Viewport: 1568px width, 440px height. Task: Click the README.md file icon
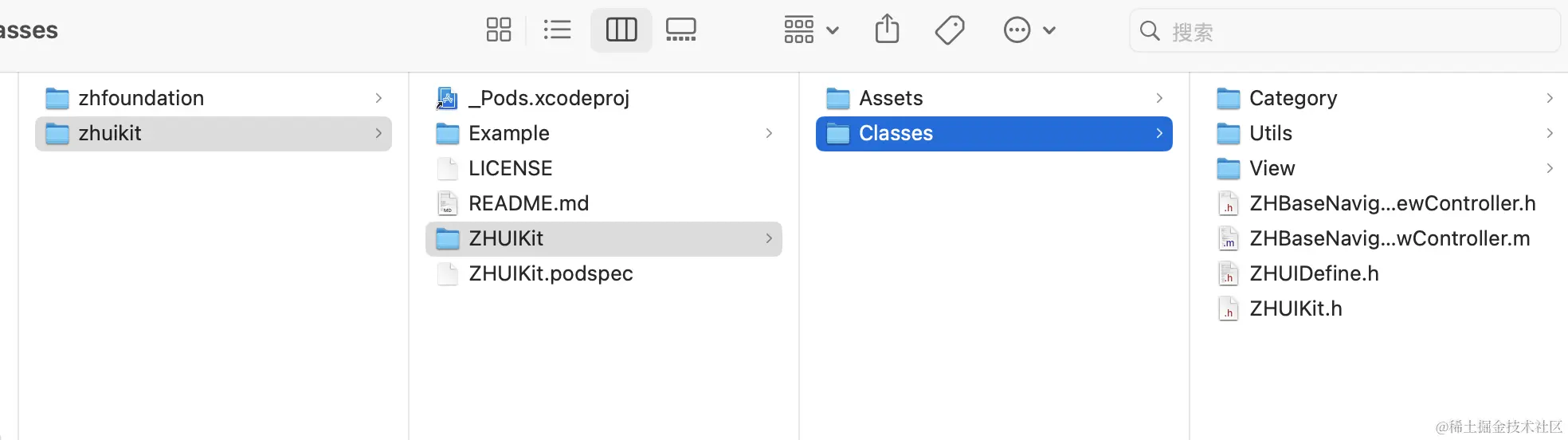pos(448,203)
